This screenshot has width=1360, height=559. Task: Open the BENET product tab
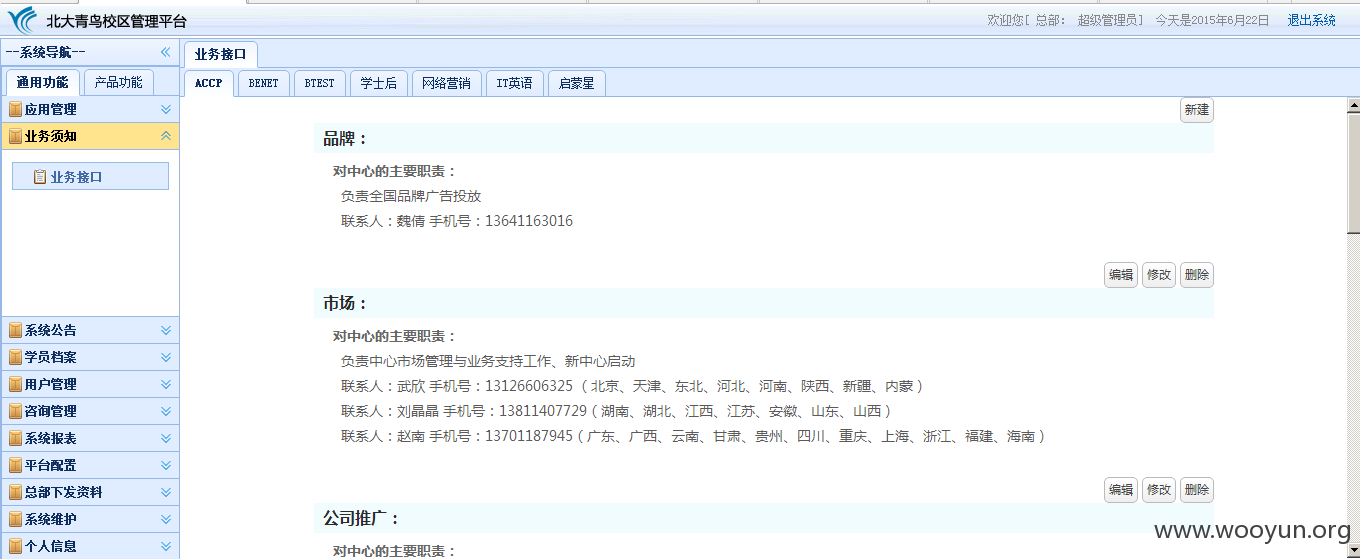(264, 83)
